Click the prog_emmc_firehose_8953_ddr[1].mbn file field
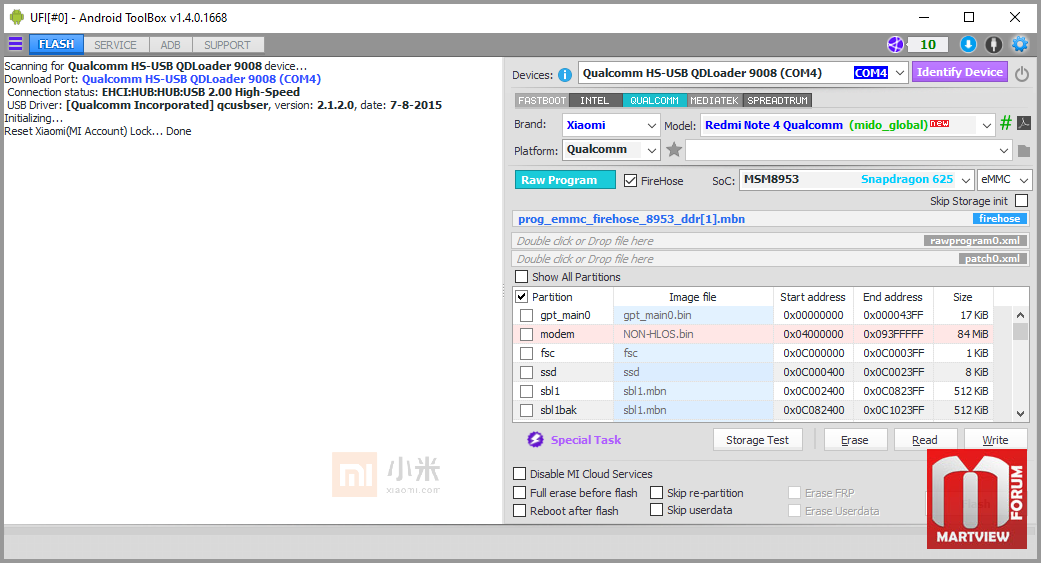This screenshot has height=563, width=1041. [x=771, y=218]
